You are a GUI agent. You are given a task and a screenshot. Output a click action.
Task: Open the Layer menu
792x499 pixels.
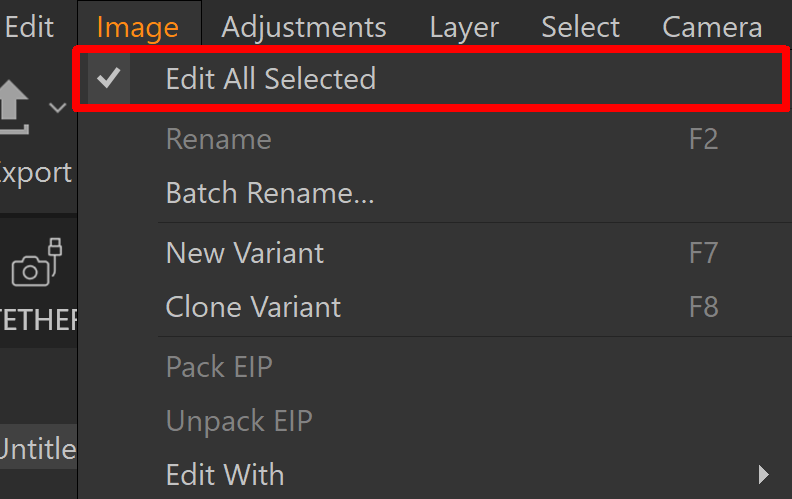pyautogui.click(x=464, y=27)
